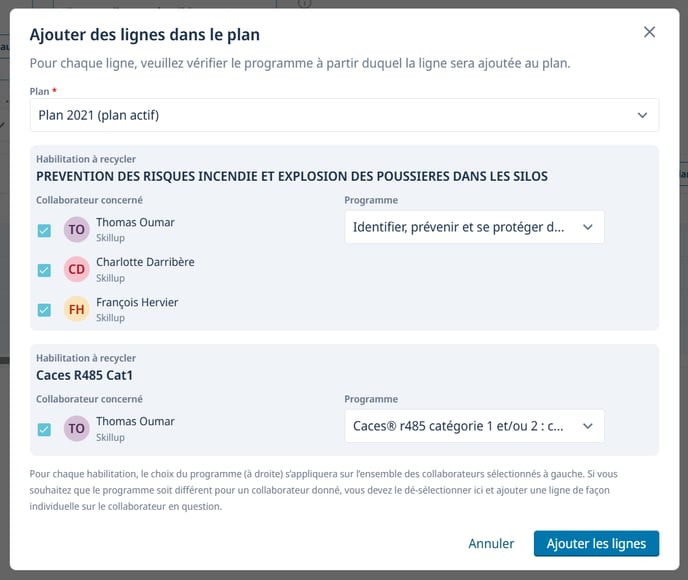Click the 'Ajouter des lignes dans le plan' heading
Image resolution: width=688 pixels, height=580 pixels.
pos(145,35)
